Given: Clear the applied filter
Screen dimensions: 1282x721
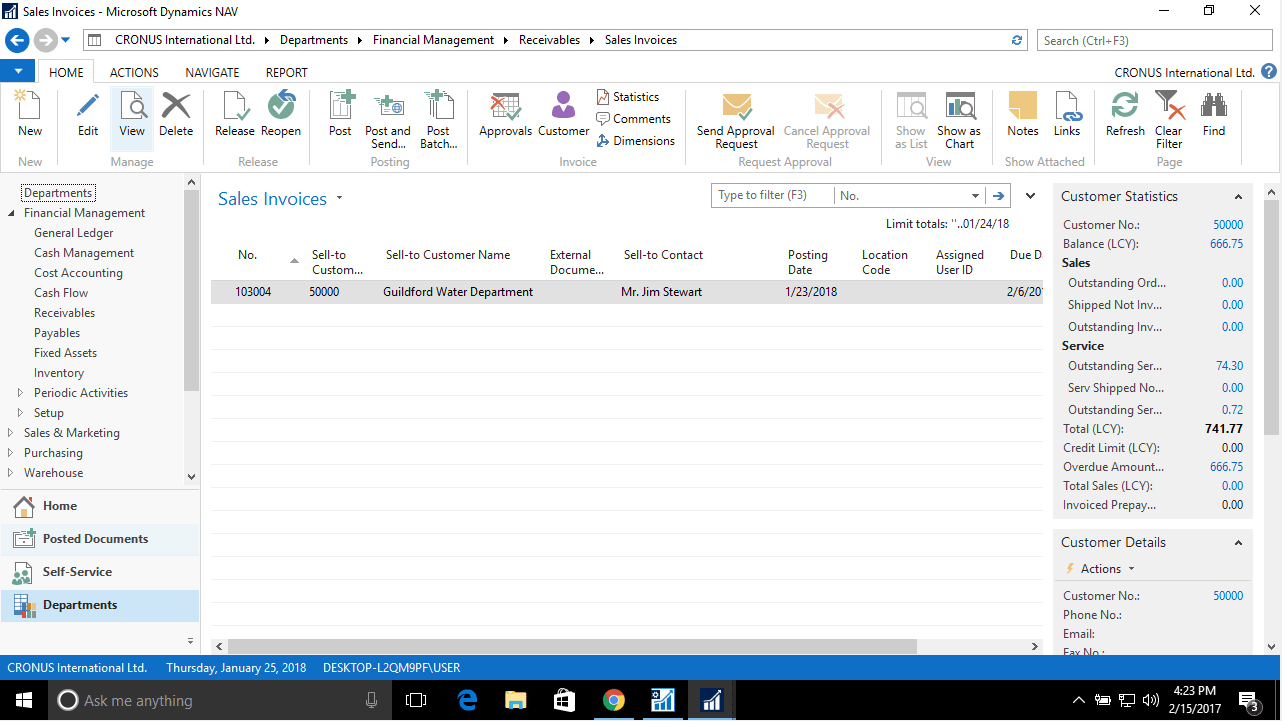Looking at the screenshot, I should pyautogui.click(x=1169, y=118).
